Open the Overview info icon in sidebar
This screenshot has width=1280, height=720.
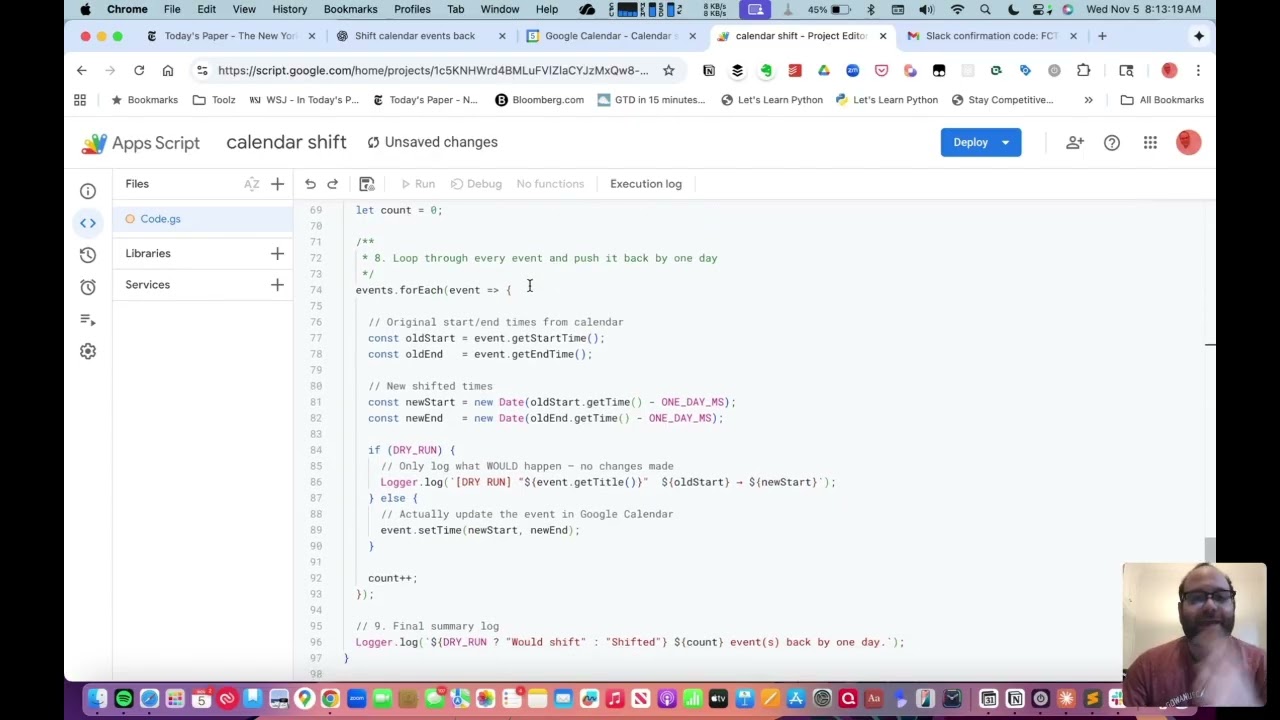click(88, 191)
